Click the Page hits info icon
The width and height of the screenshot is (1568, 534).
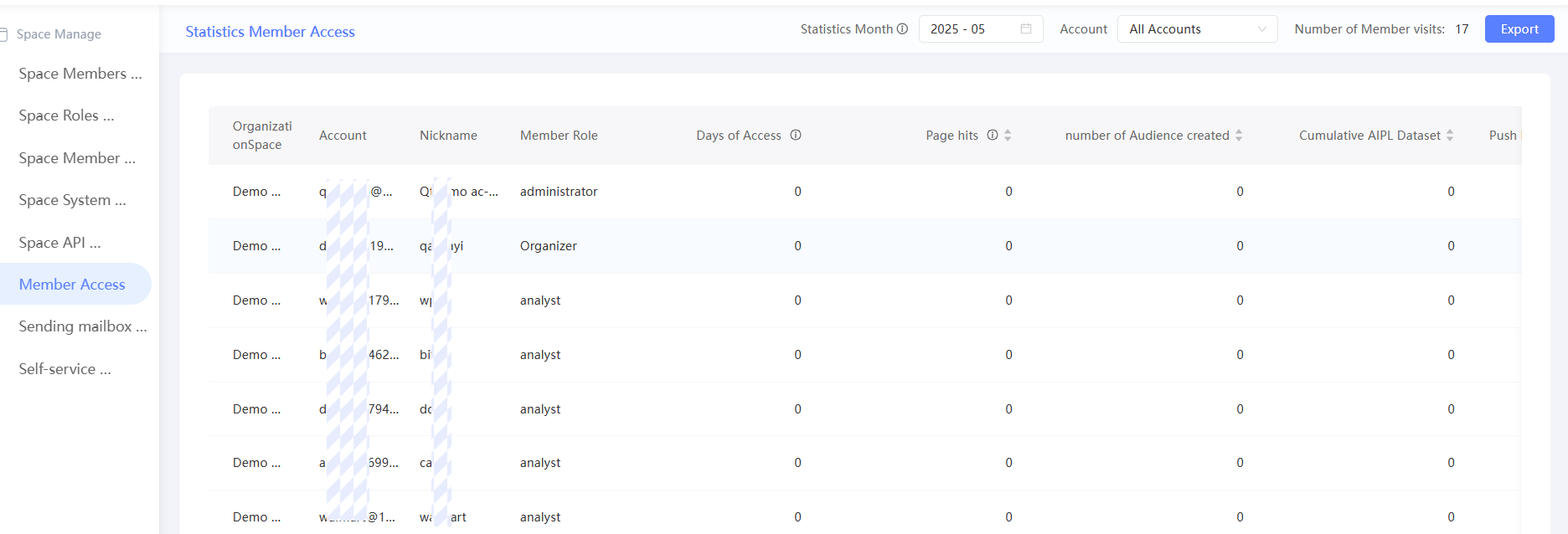pos(993,136)
